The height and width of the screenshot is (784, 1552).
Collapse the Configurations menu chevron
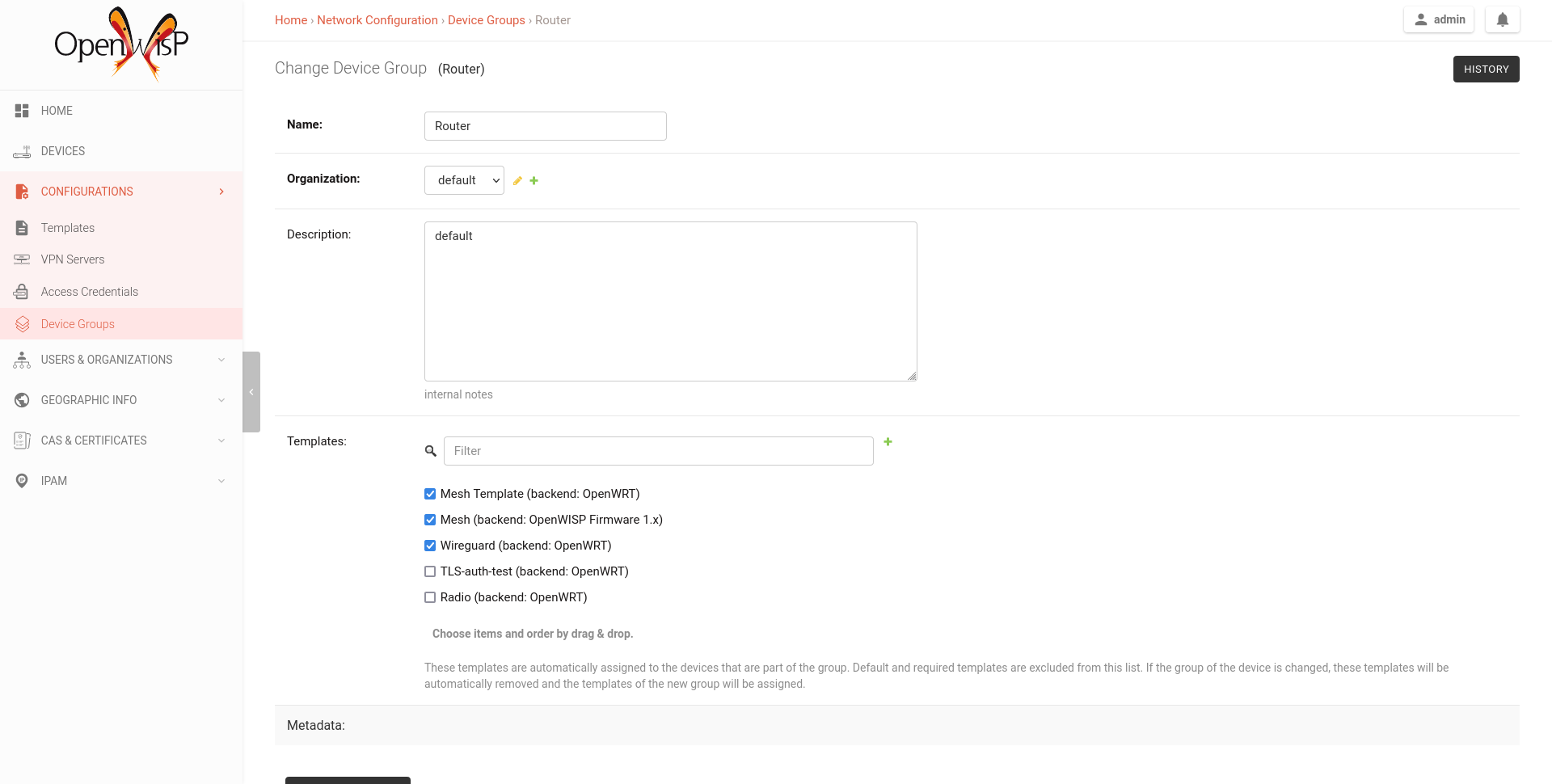221,192
